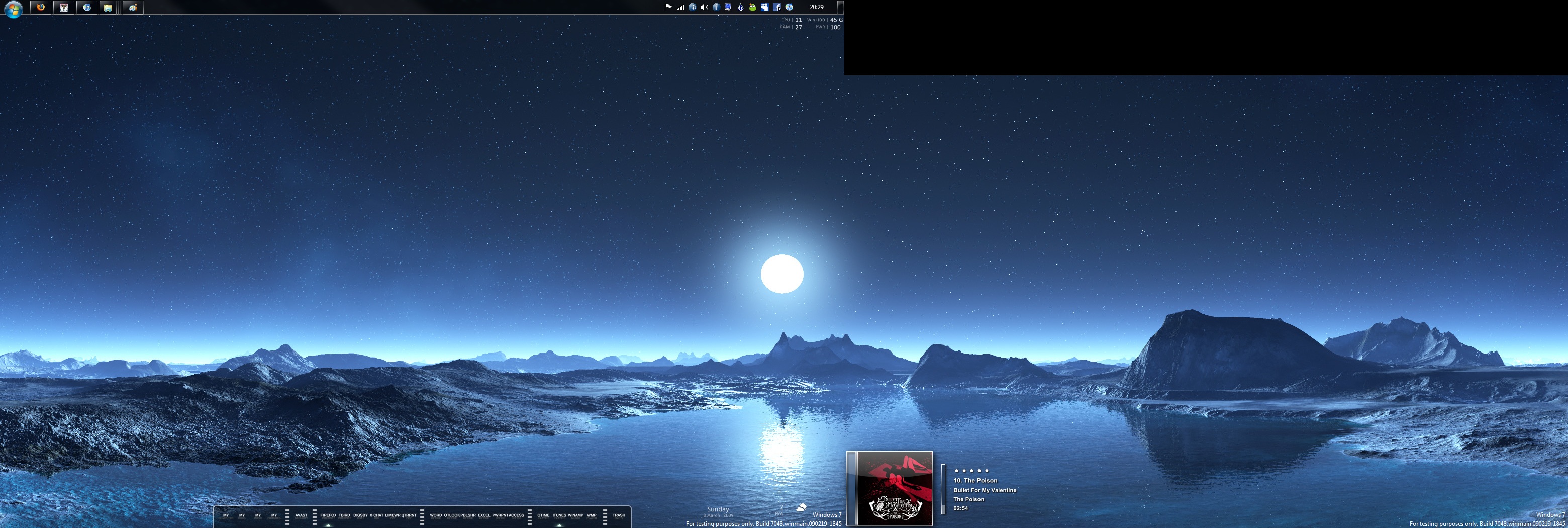Launch AVAST from the dock
The width and height of the screenshot is (1568, 528).
(301, 516)
